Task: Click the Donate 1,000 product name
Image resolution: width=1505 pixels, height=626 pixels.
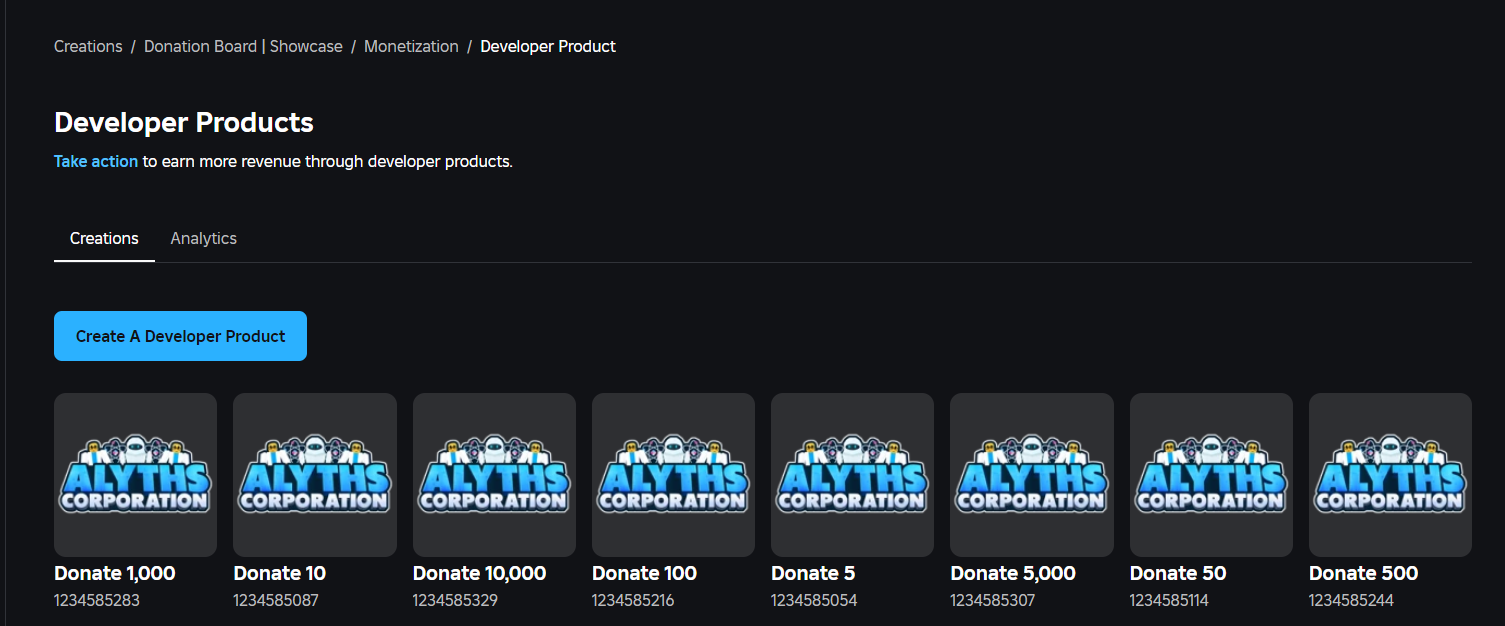Action: [114, 573]
